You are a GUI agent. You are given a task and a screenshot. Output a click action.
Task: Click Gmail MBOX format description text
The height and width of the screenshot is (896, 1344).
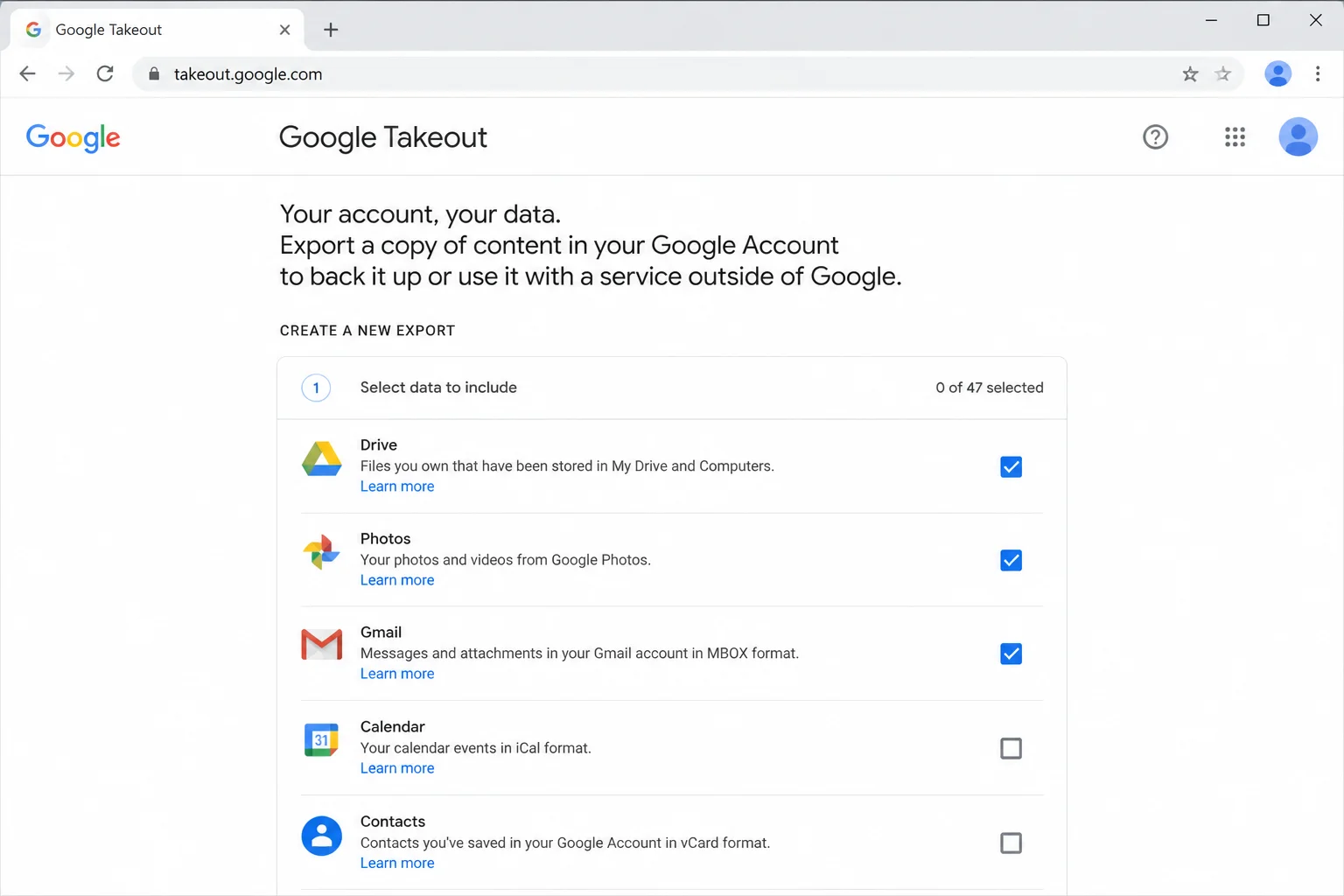pyautogui.click(x=579, y=654)
